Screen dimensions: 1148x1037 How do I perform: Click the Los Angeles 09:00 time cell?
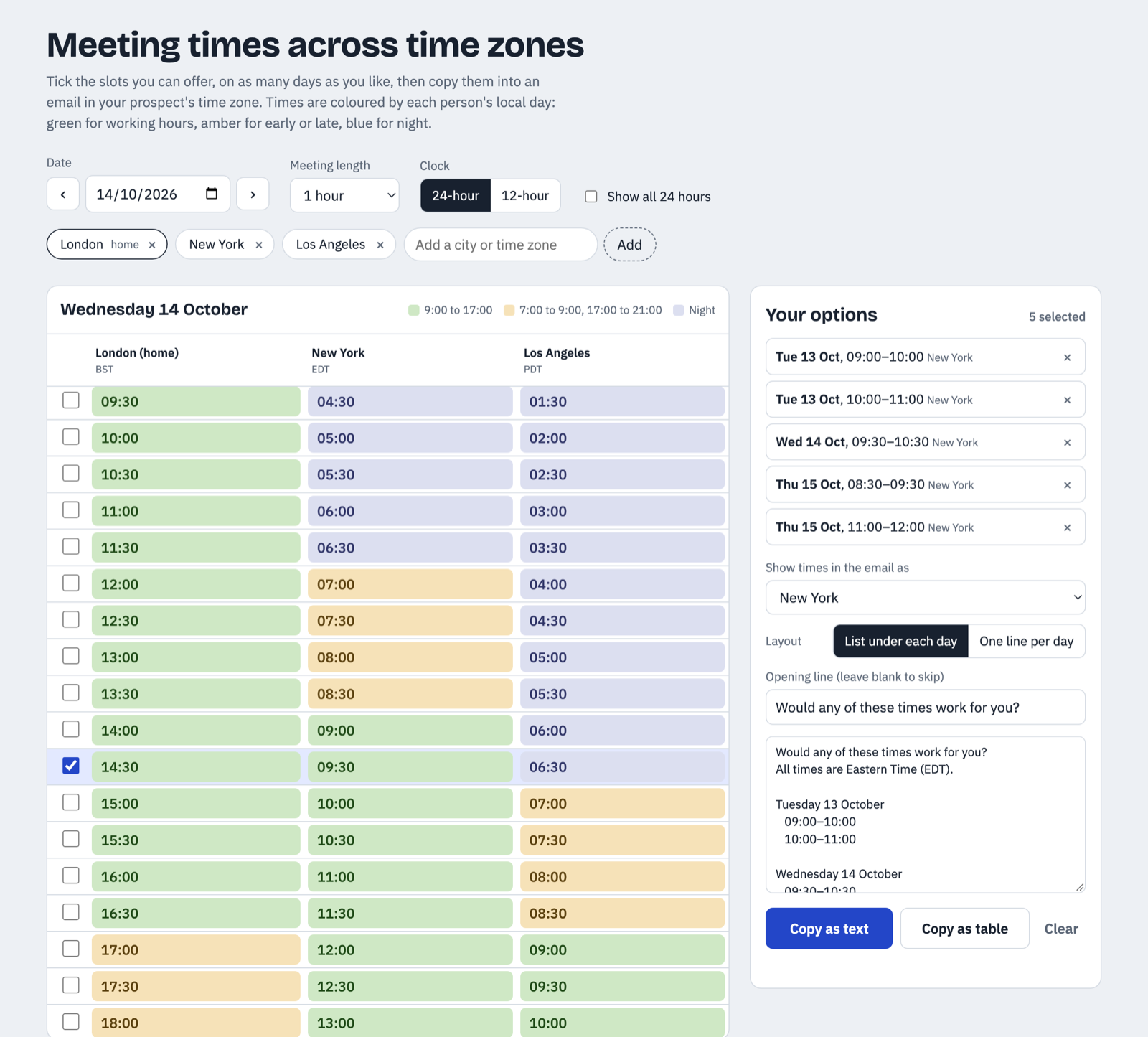click(622, 949)
